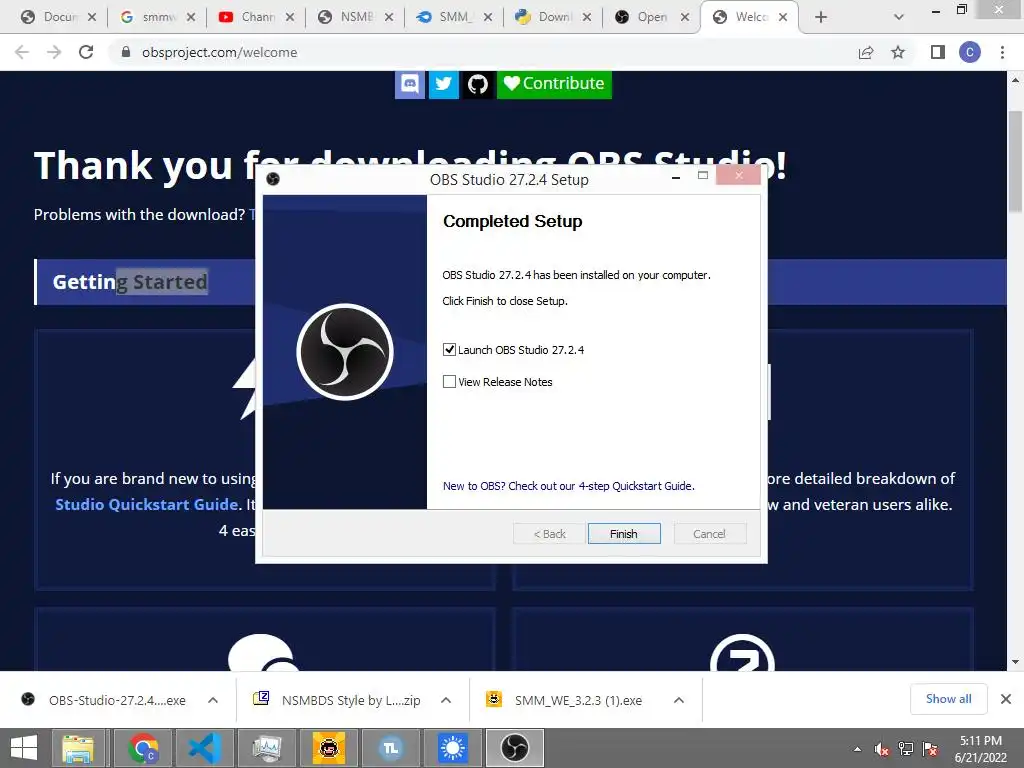Toggle the Chrome side panel icon
The height and width of the screenshot is (768, 1024).
tap(938, 52)
